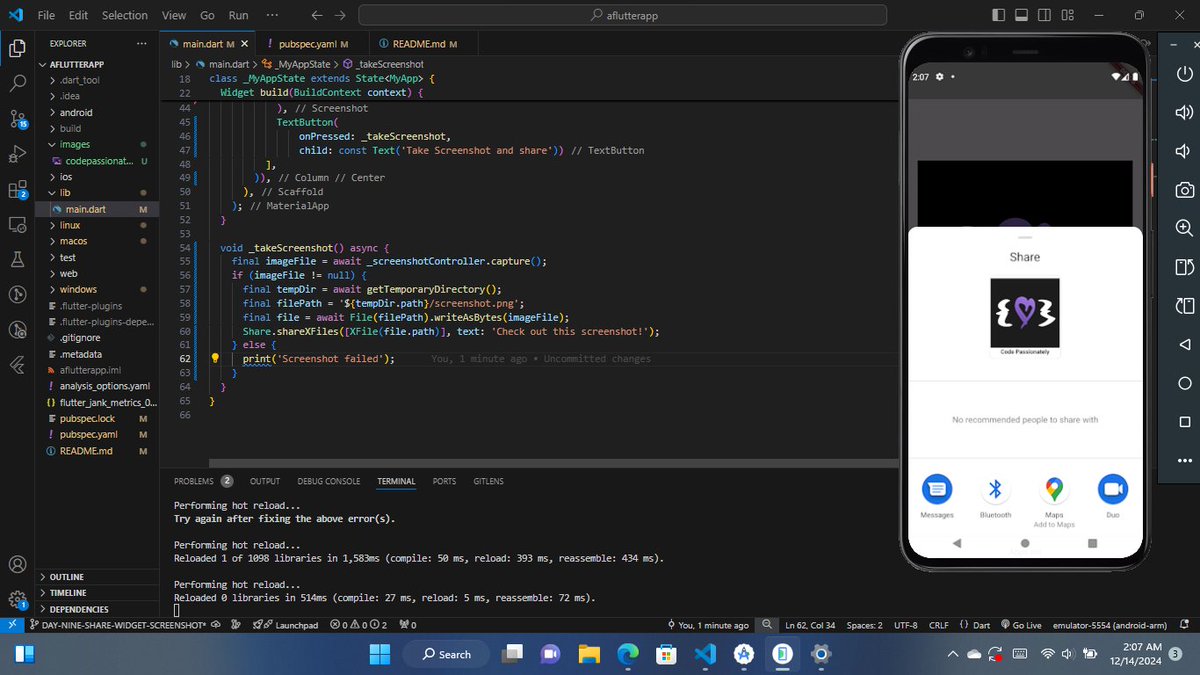
Task: Open the Extensions view
Action: [x=17, y=190]
